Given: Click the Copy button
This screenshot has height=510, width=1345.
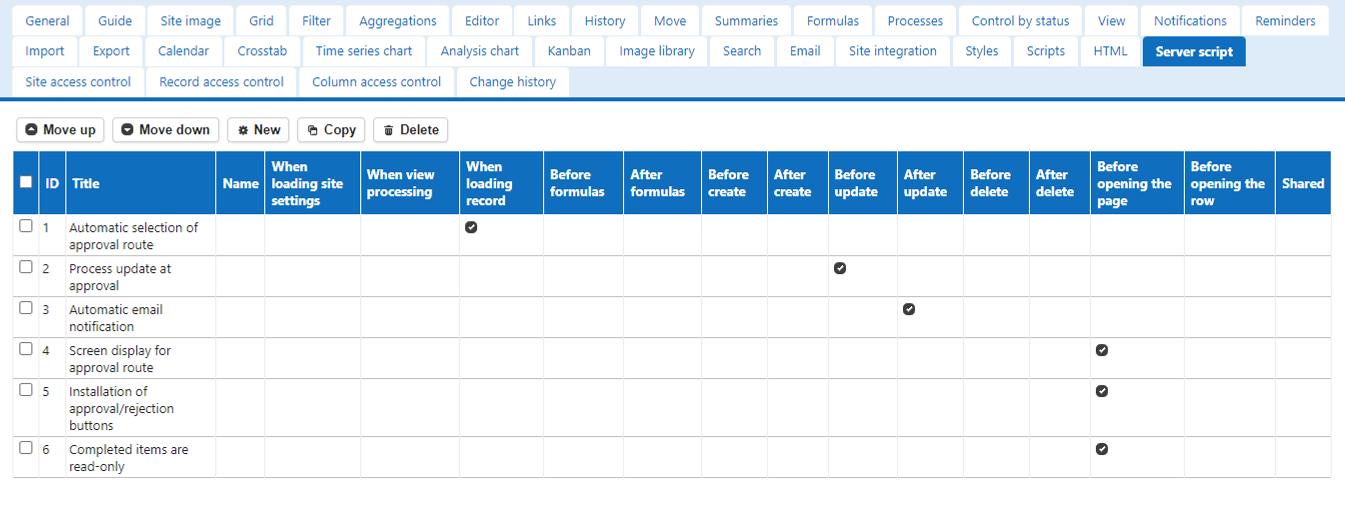Looking at the screenshot, I should click(x=331, y=130).
